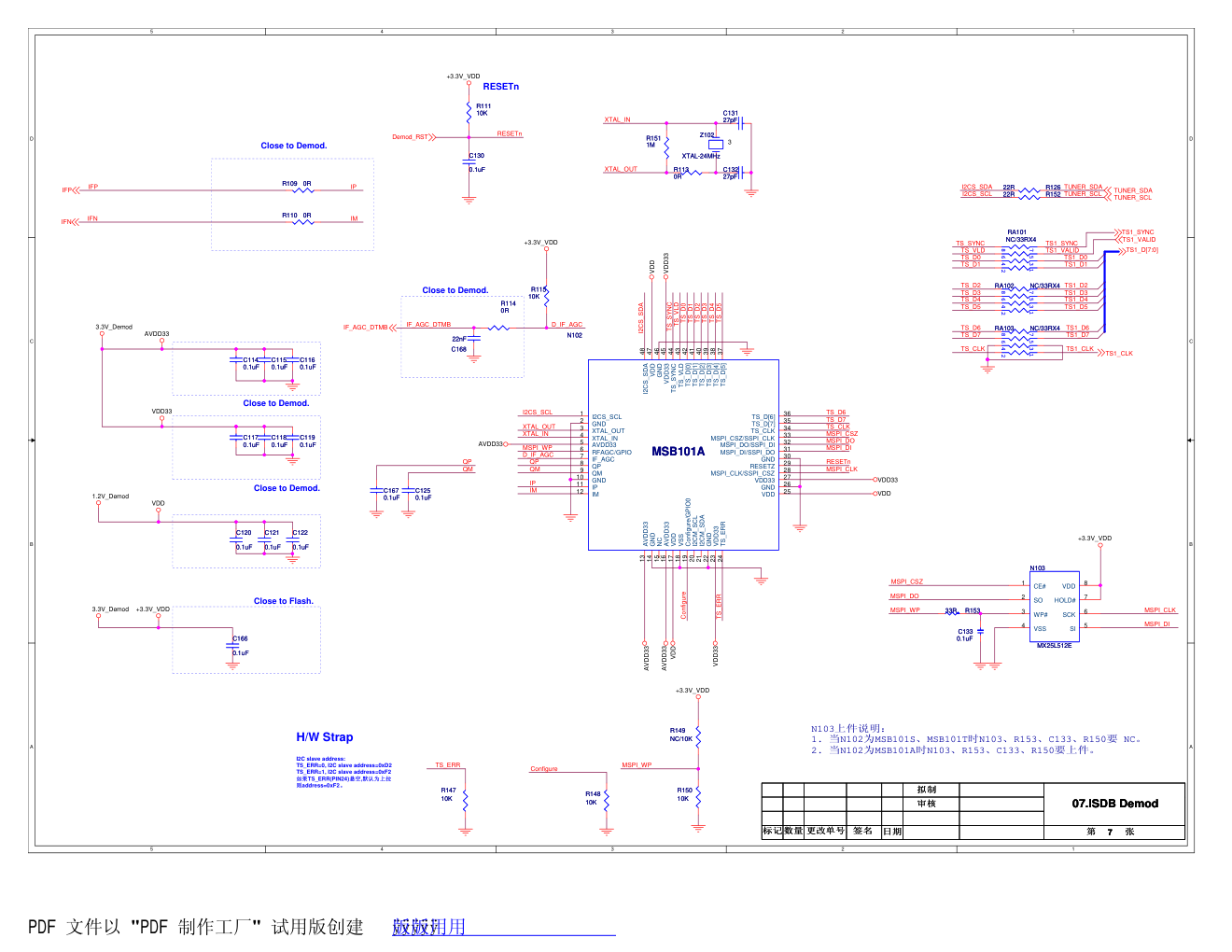Select the bold blue RESETn heading

click(x=501, y=87)
